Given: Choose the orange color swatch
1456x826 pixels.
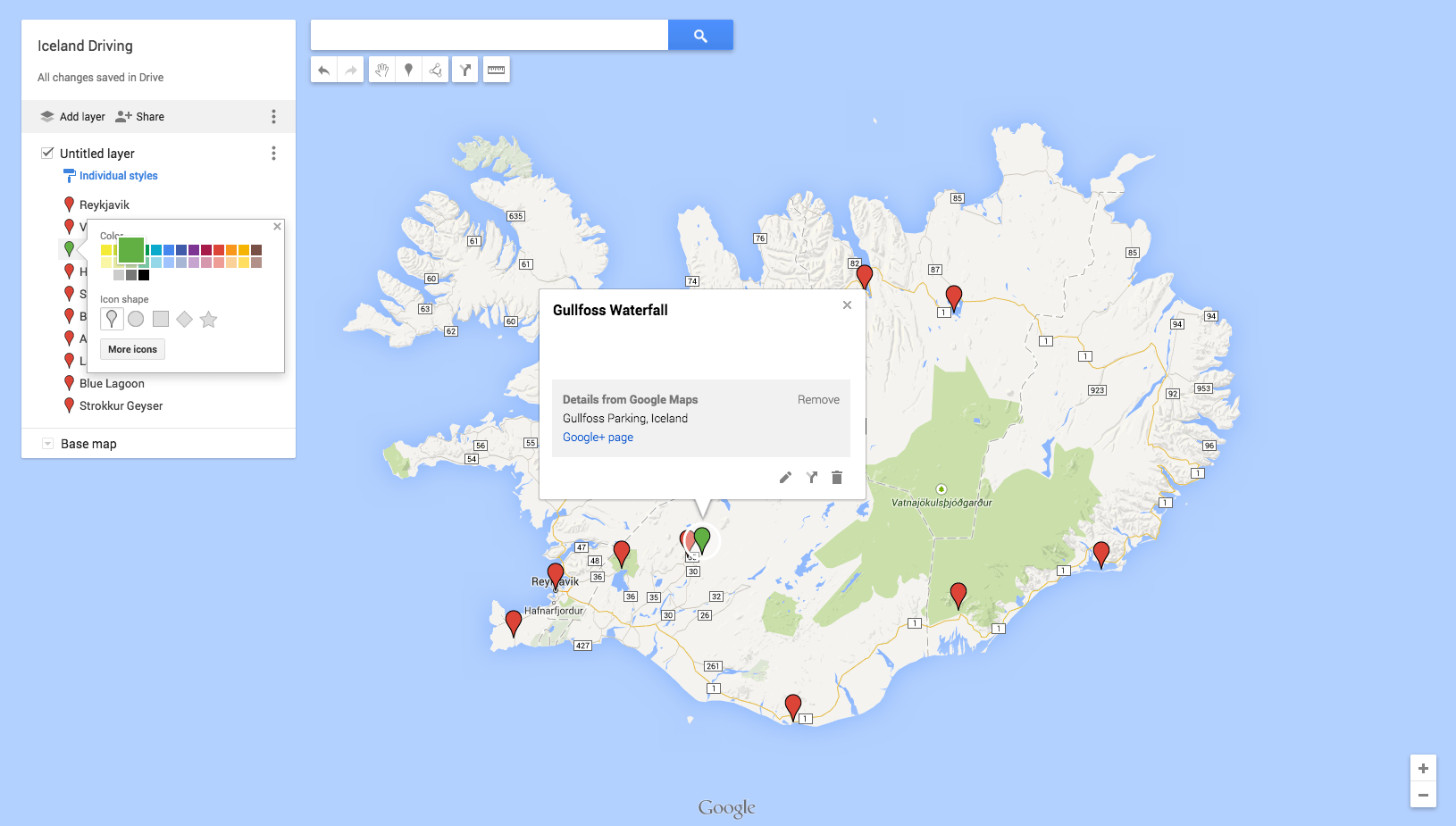Looking at the screenshot, I should pos(231,250).
